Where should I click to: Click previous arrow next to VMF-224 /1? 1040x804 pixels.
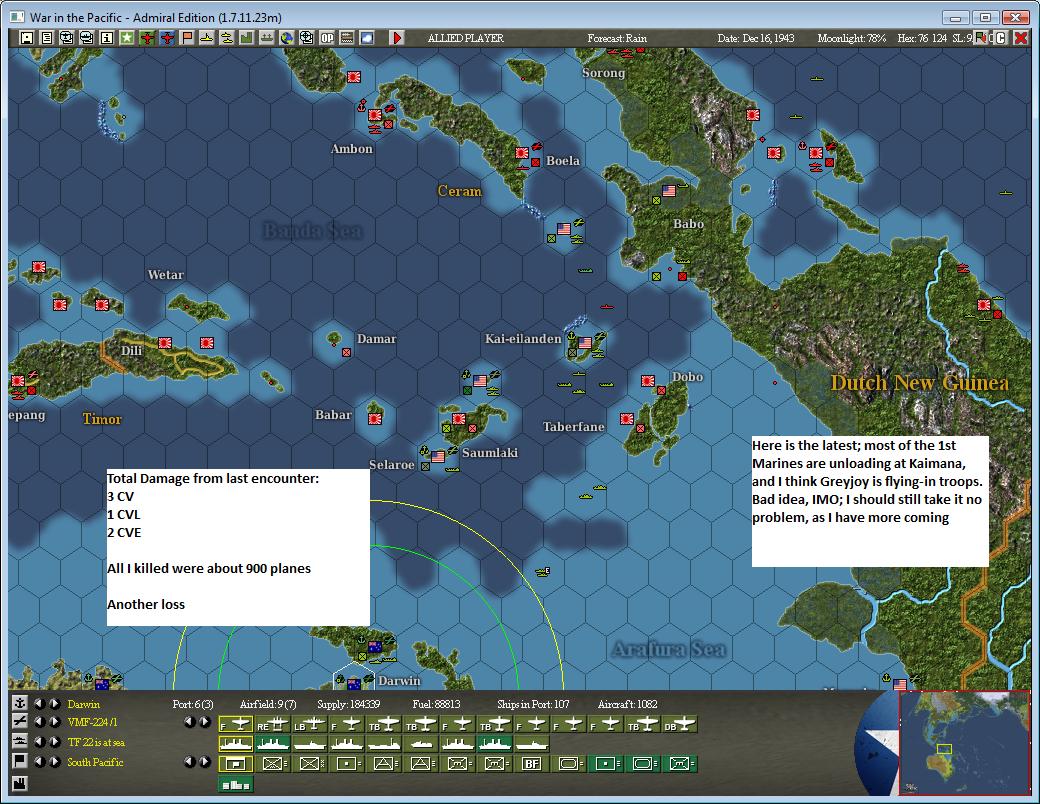click(40, 722)
